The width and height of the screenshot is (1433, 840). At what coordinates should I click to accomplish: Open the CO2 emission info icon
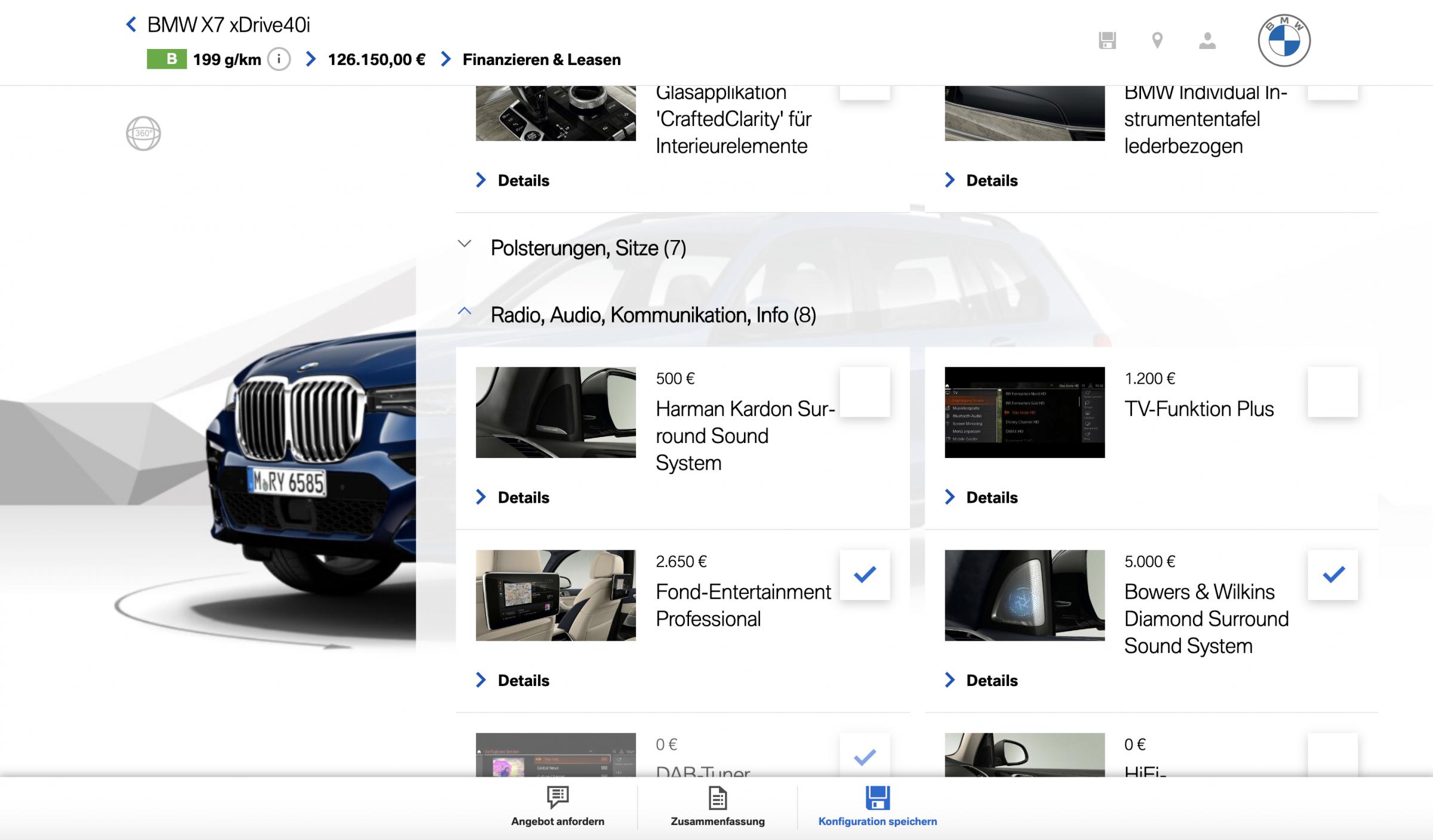click(x=279, y=59)
